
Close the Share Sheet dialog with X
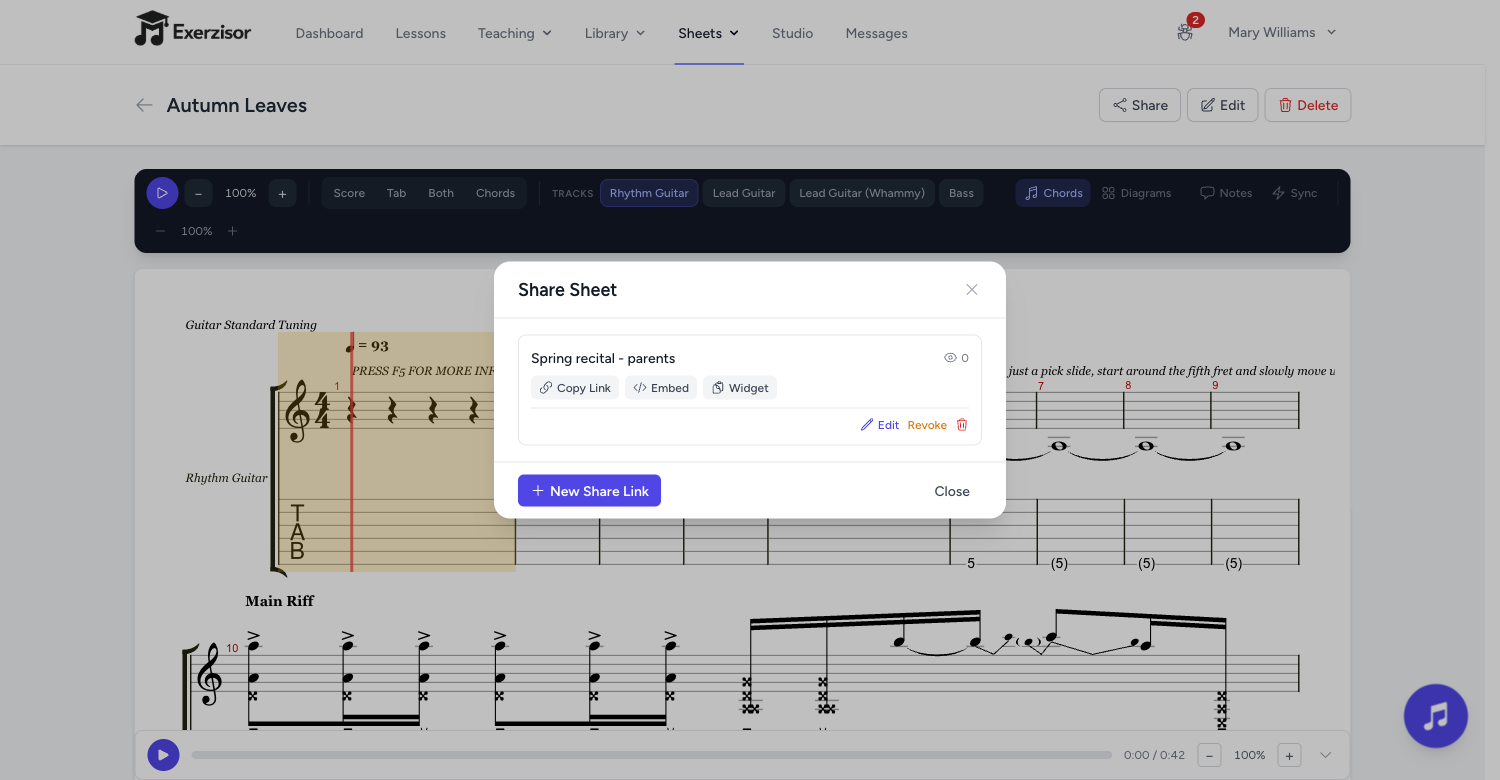[x=972, y=289]
